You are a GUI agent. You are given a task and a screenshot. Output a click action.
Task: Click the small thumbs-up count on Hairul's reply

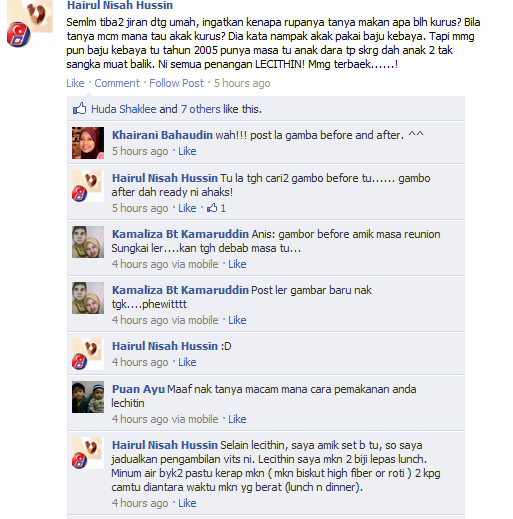click(x=216, y=208)
